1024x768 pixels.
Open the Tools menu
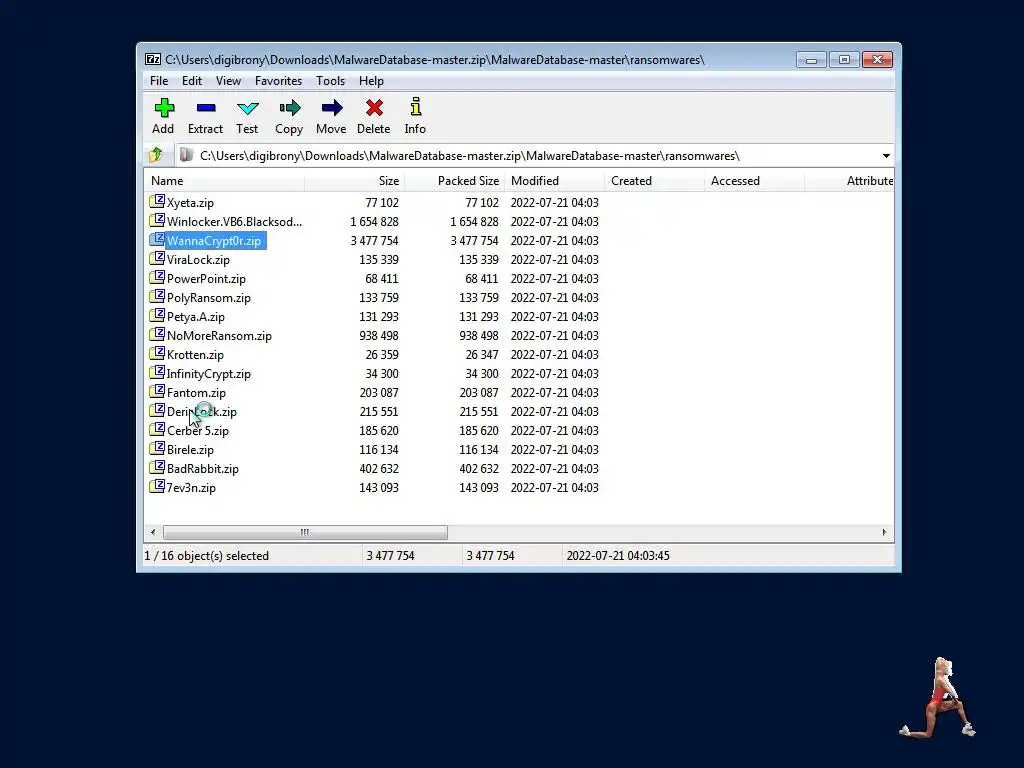(x=330, y=81)
